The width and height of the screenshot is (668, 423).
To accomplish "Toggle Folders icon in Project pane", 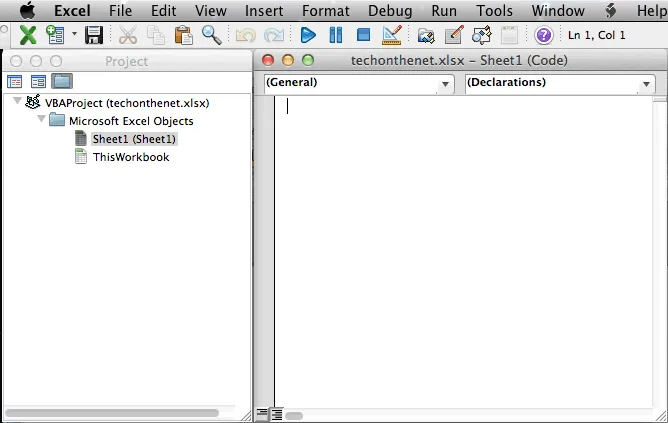I will (x=62, y=81).
